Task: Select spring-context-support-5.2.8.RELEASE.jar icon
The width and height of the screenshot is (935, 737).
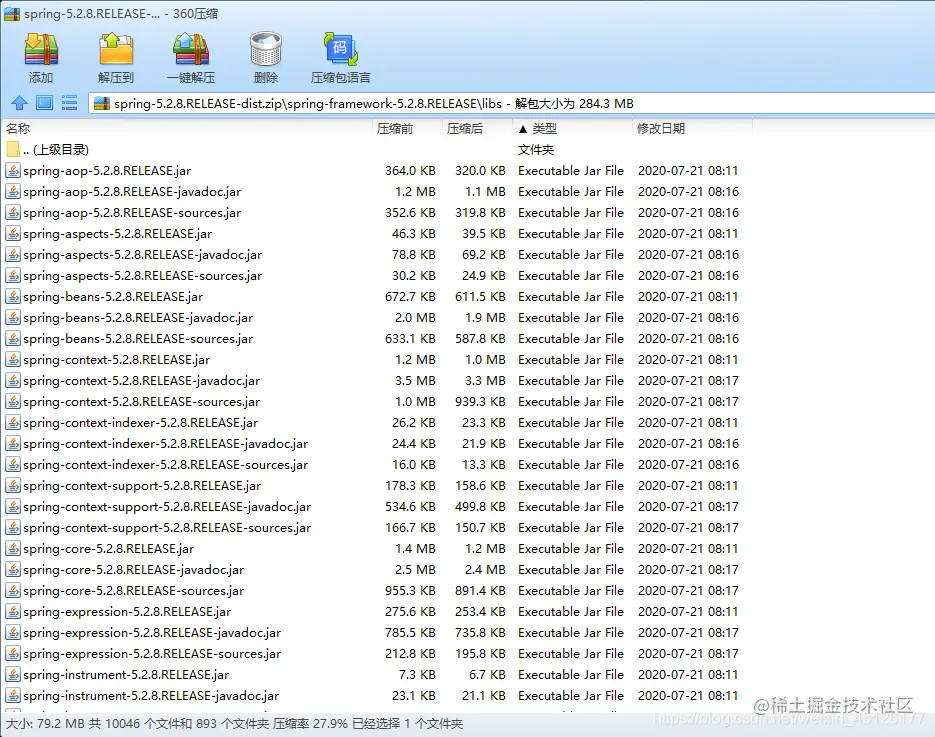Action: 13,485
